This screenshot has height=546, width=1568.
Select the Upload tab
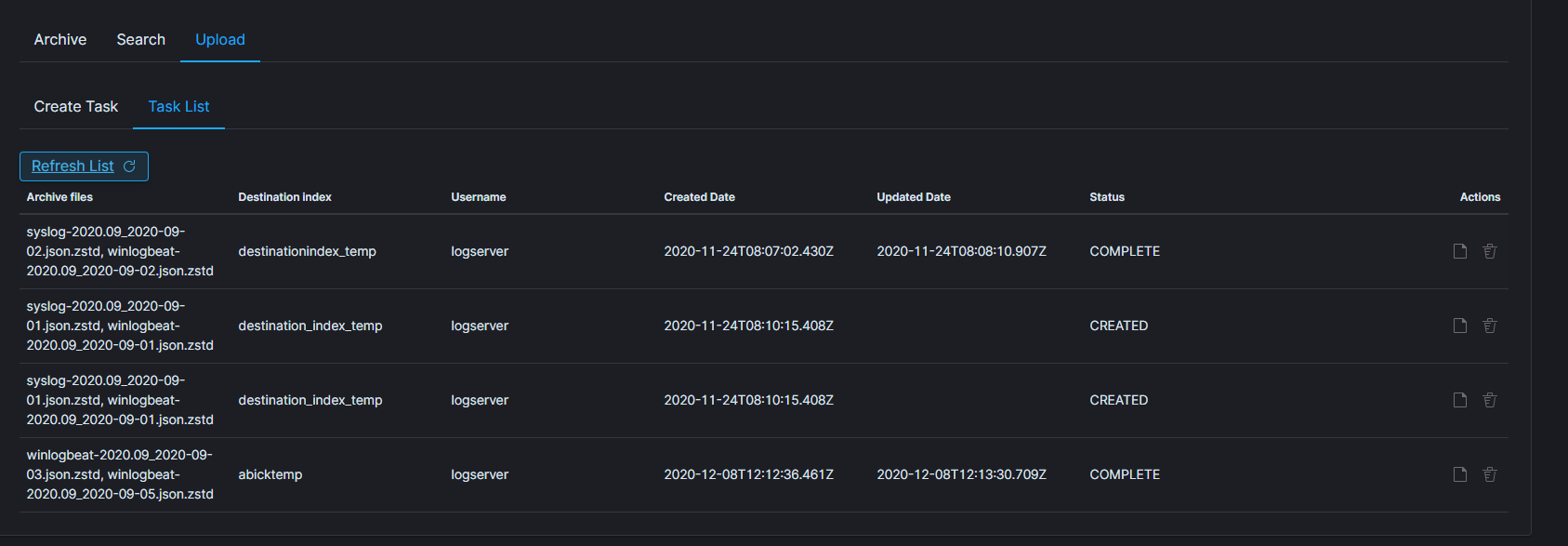coord(220,39)
